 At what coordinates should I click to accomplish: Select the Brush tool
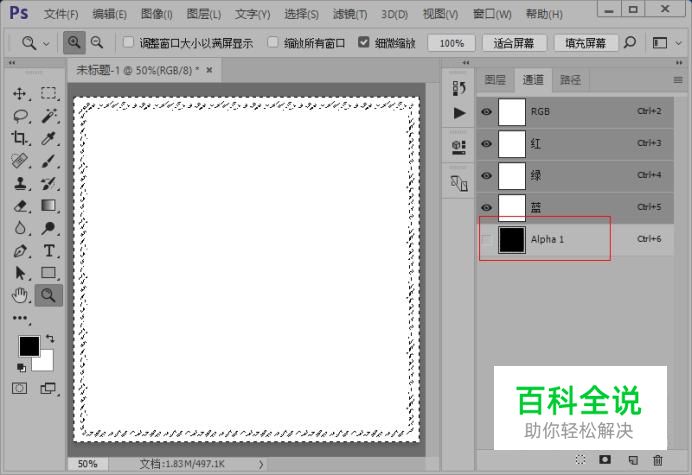point(49,161)
